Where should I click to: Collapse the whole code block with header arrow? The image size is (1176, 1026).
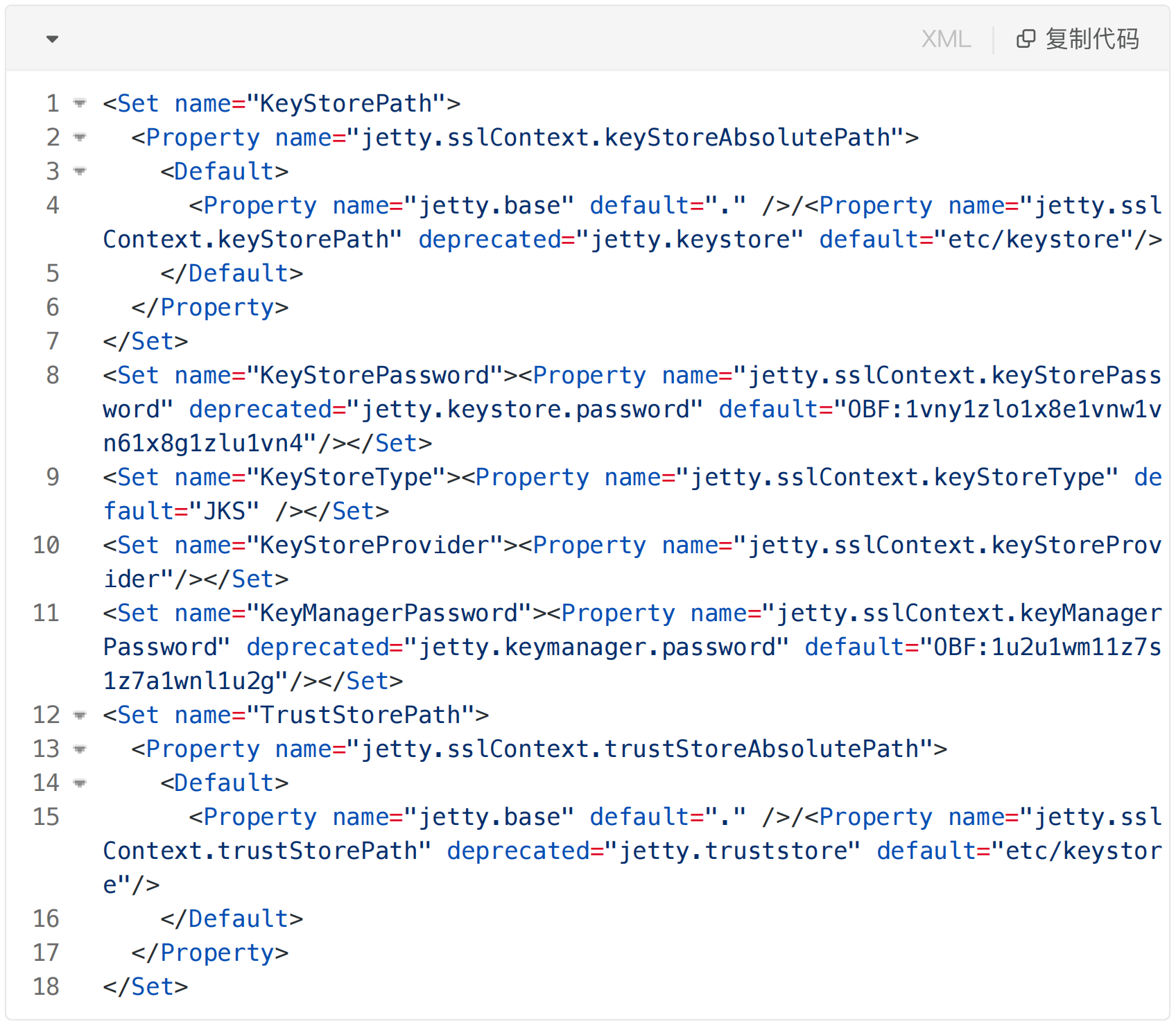click(x=52, y=39)
